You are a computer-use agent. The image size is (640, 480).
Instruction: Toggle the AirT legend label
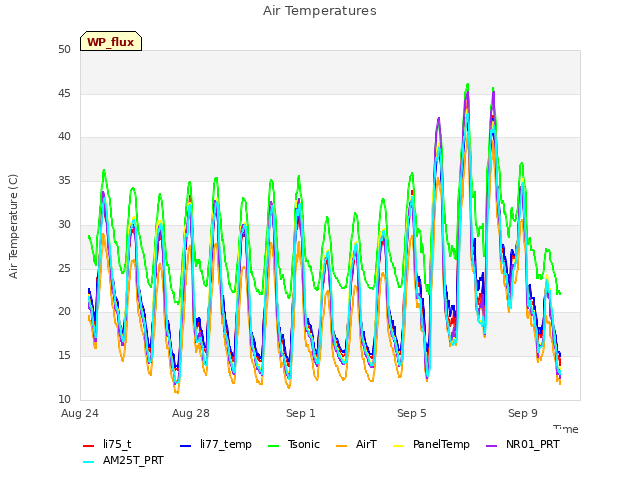pyautogui.click(x=366, y=444)
